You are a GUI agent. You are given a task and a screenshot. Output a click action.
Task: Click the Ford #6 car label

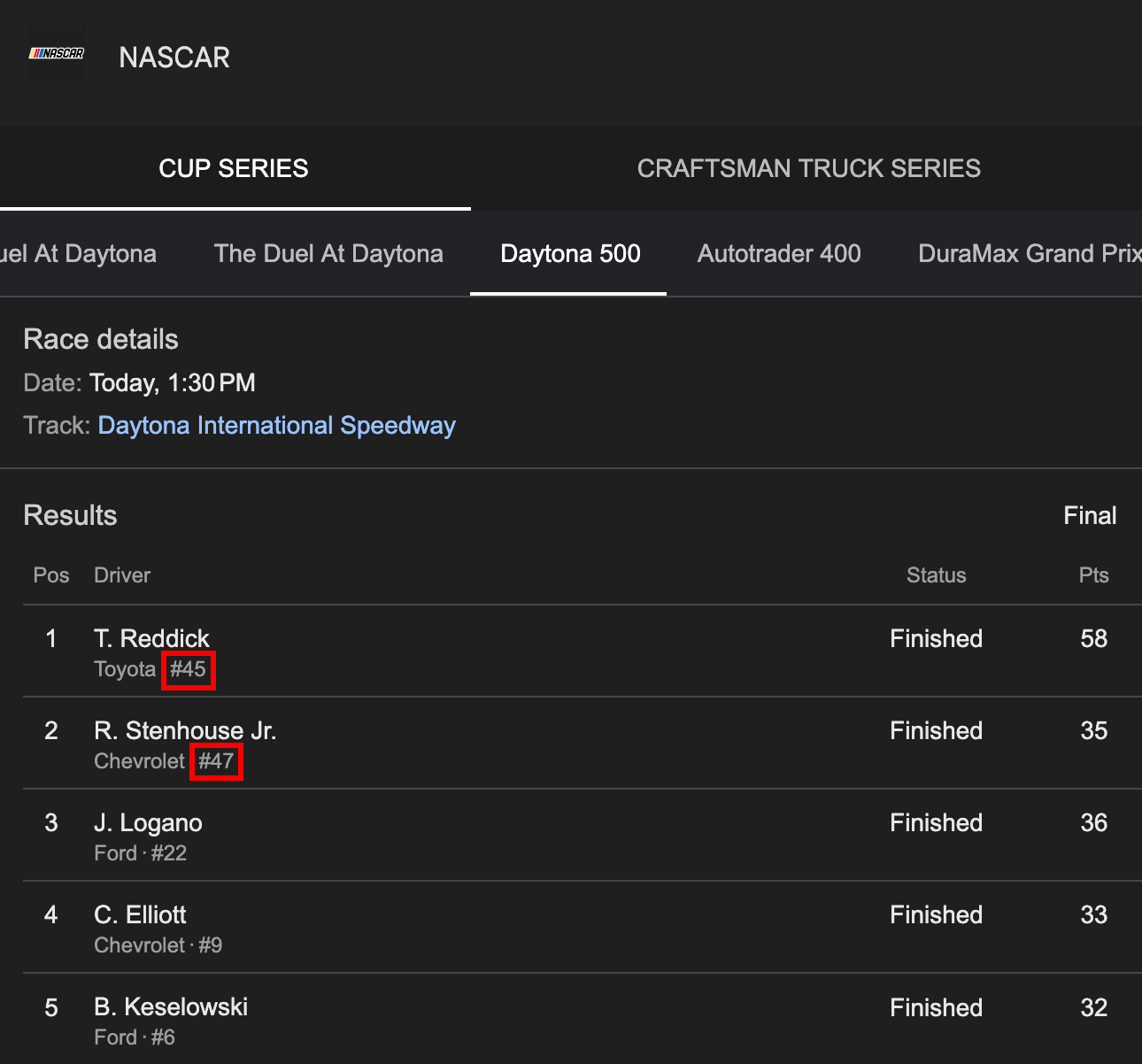click(135, 1037)
